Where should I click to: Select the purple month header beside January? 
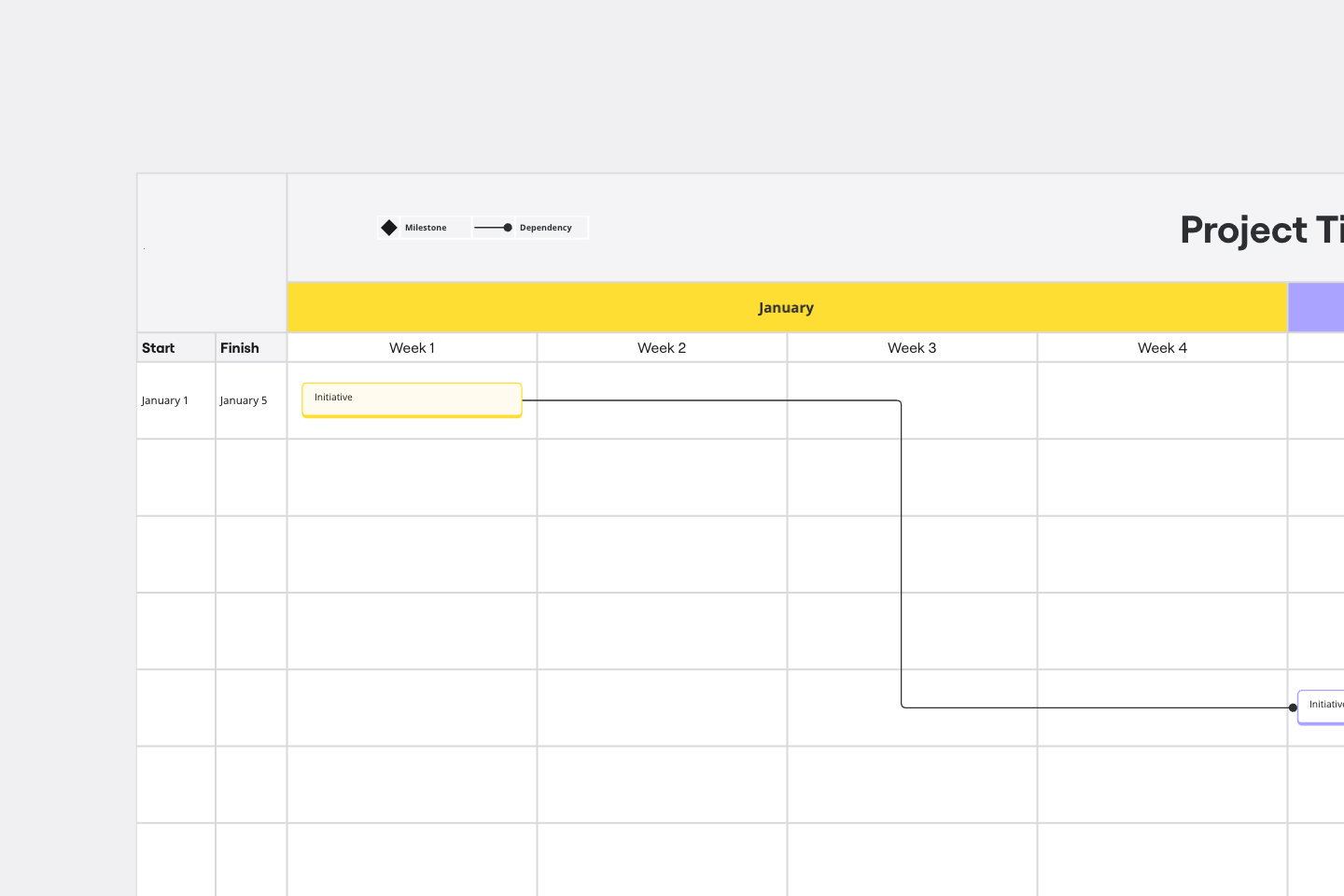click(x=1318, y=307)
